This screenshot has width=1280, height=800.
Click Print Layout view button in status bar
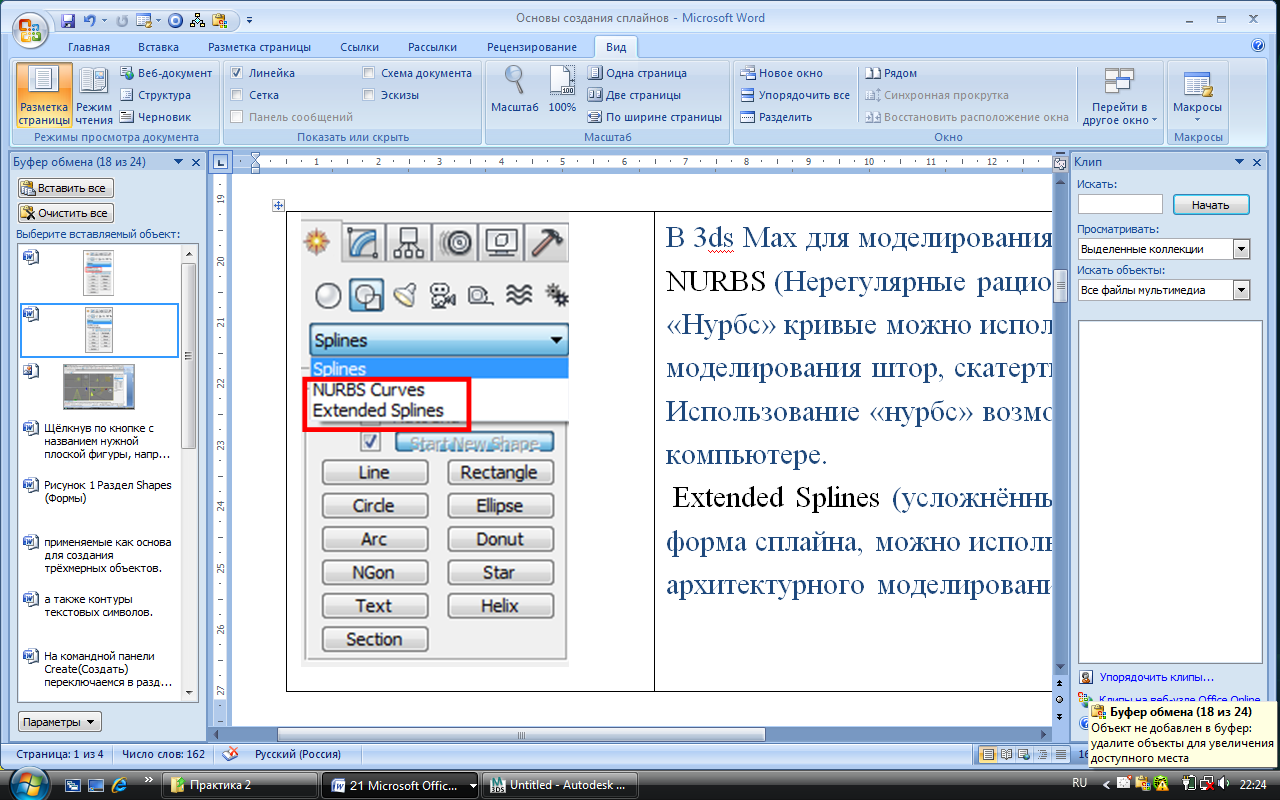coord(989,754)
